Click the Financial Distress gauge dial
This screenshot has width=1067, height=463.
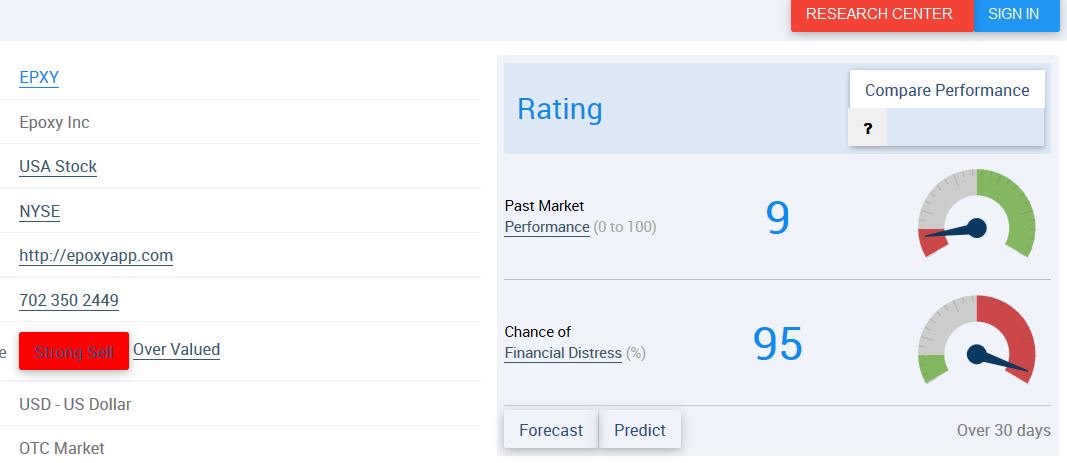pyautogui.click(x=976, y=340)
